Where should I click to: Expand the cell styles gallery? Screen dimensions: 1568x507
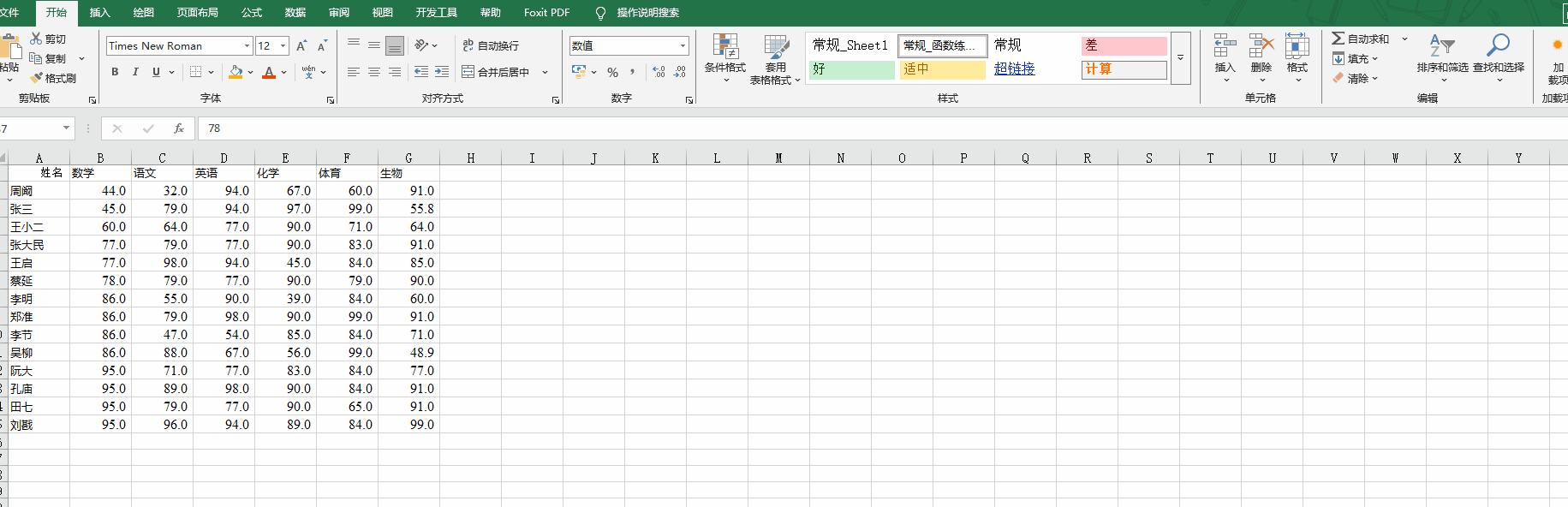pos(1180,58)
